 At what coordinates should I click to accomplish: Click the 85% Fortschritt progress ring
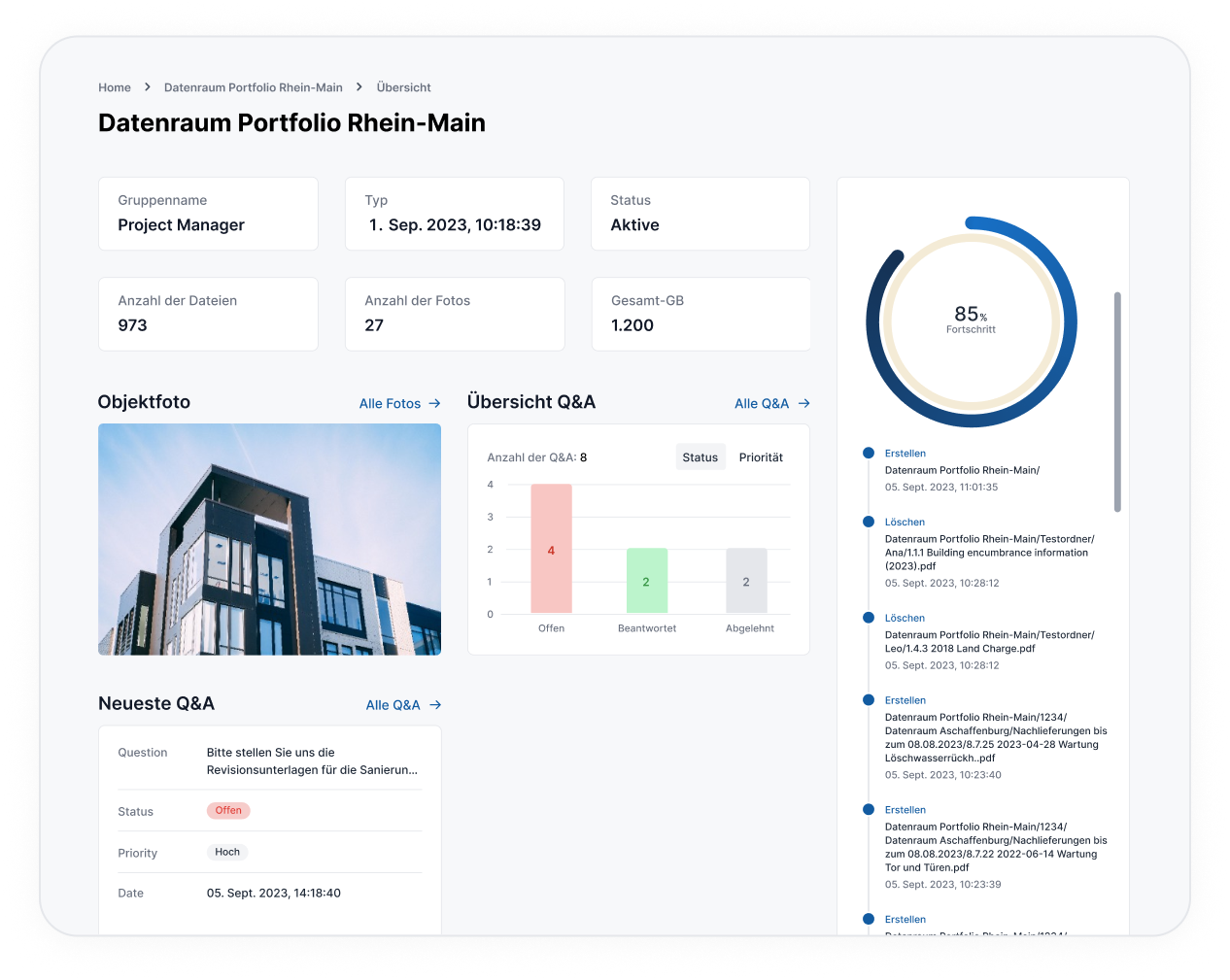pos(972,321)
